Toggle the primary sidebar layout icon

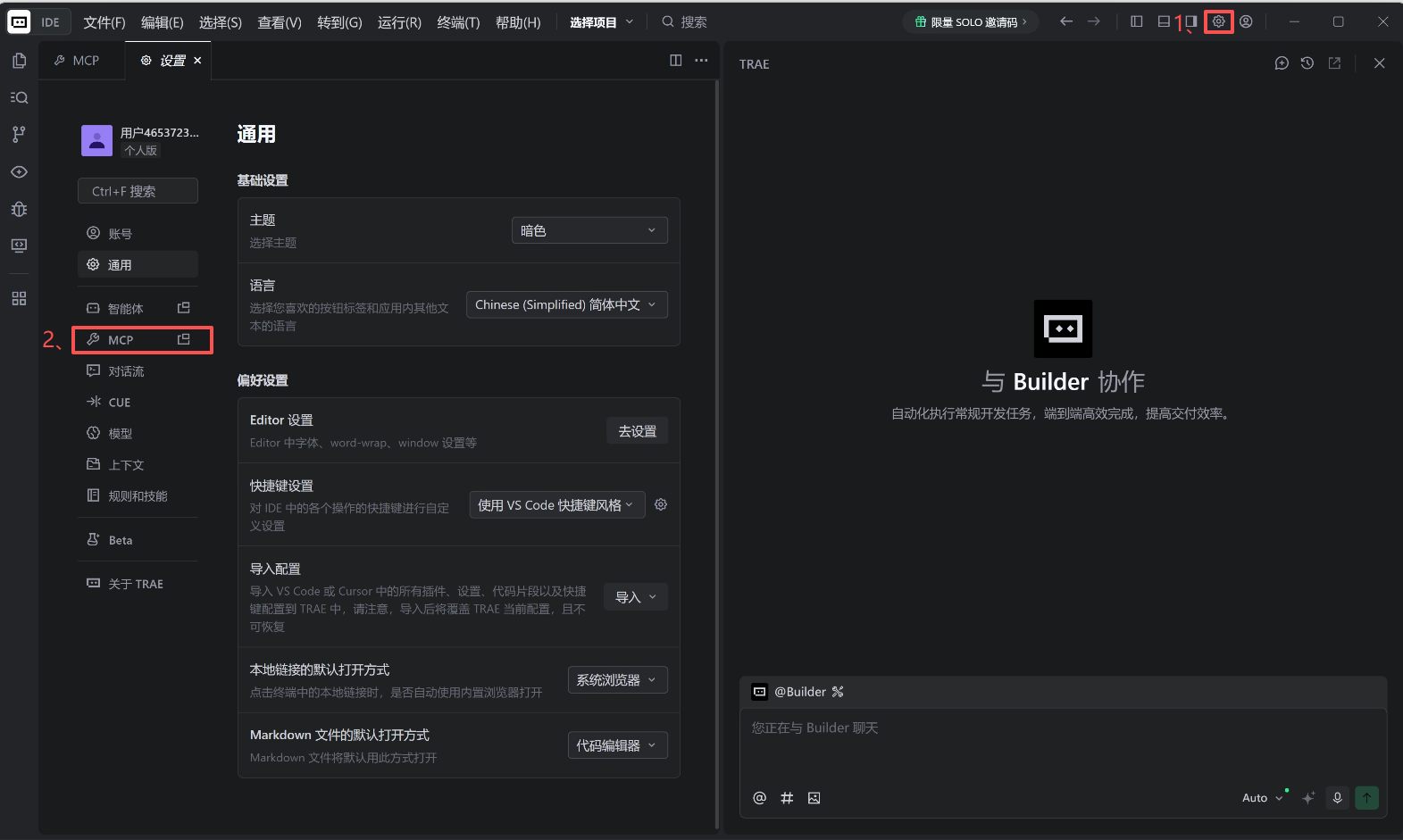point(1136,21)
